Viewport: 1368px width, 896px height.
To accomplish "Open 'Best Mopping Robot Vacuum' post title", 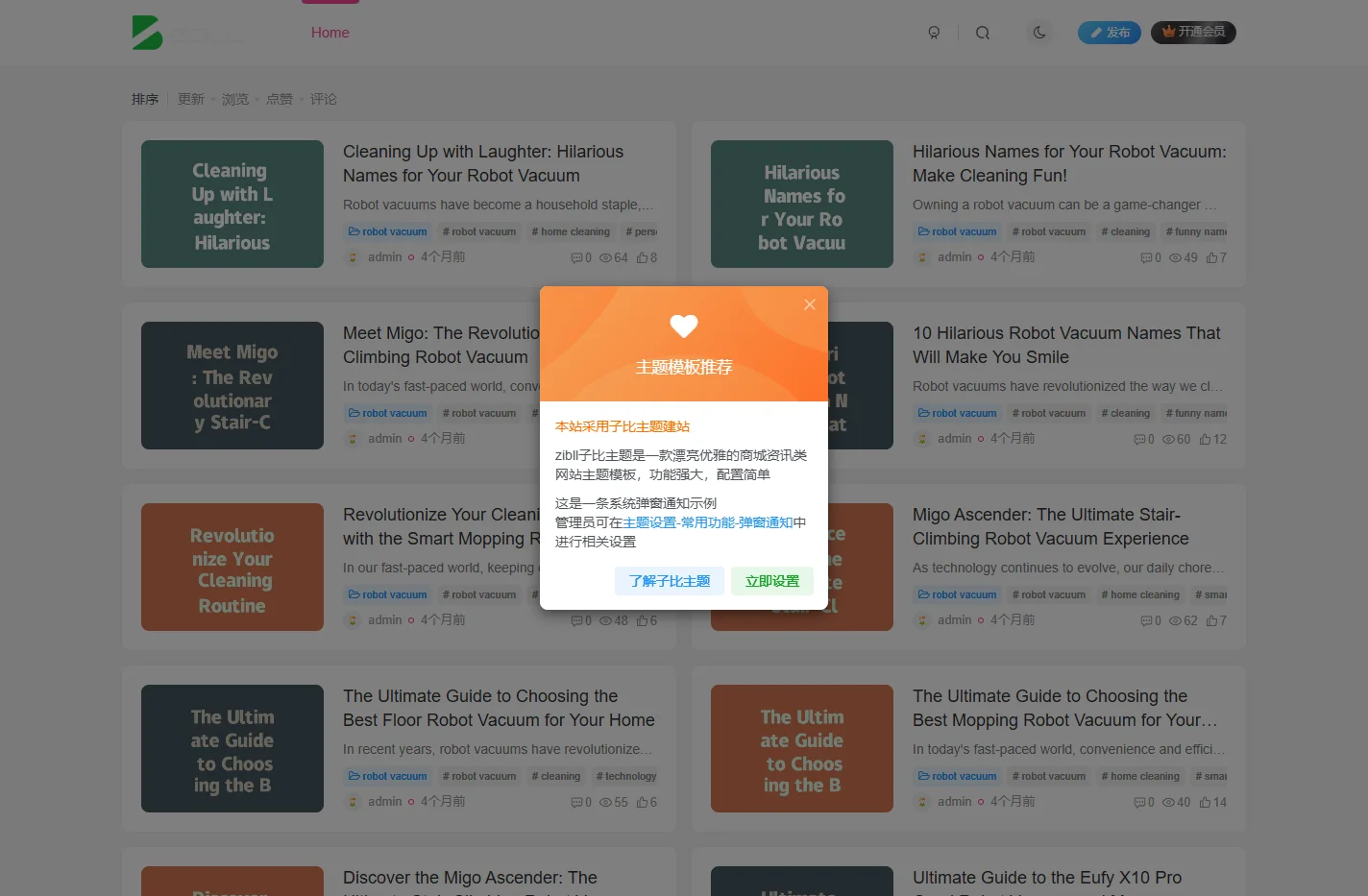I will tap(1065, 708).
